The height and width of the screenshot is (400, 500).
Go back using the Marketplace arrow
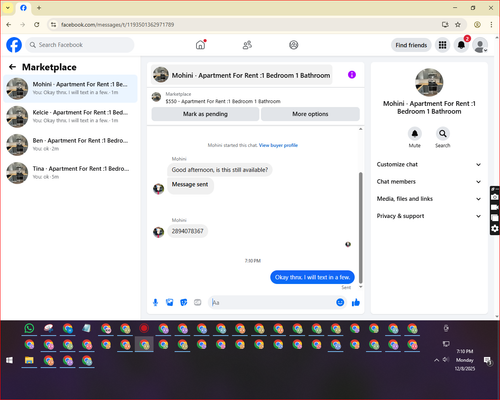[12, 67]
